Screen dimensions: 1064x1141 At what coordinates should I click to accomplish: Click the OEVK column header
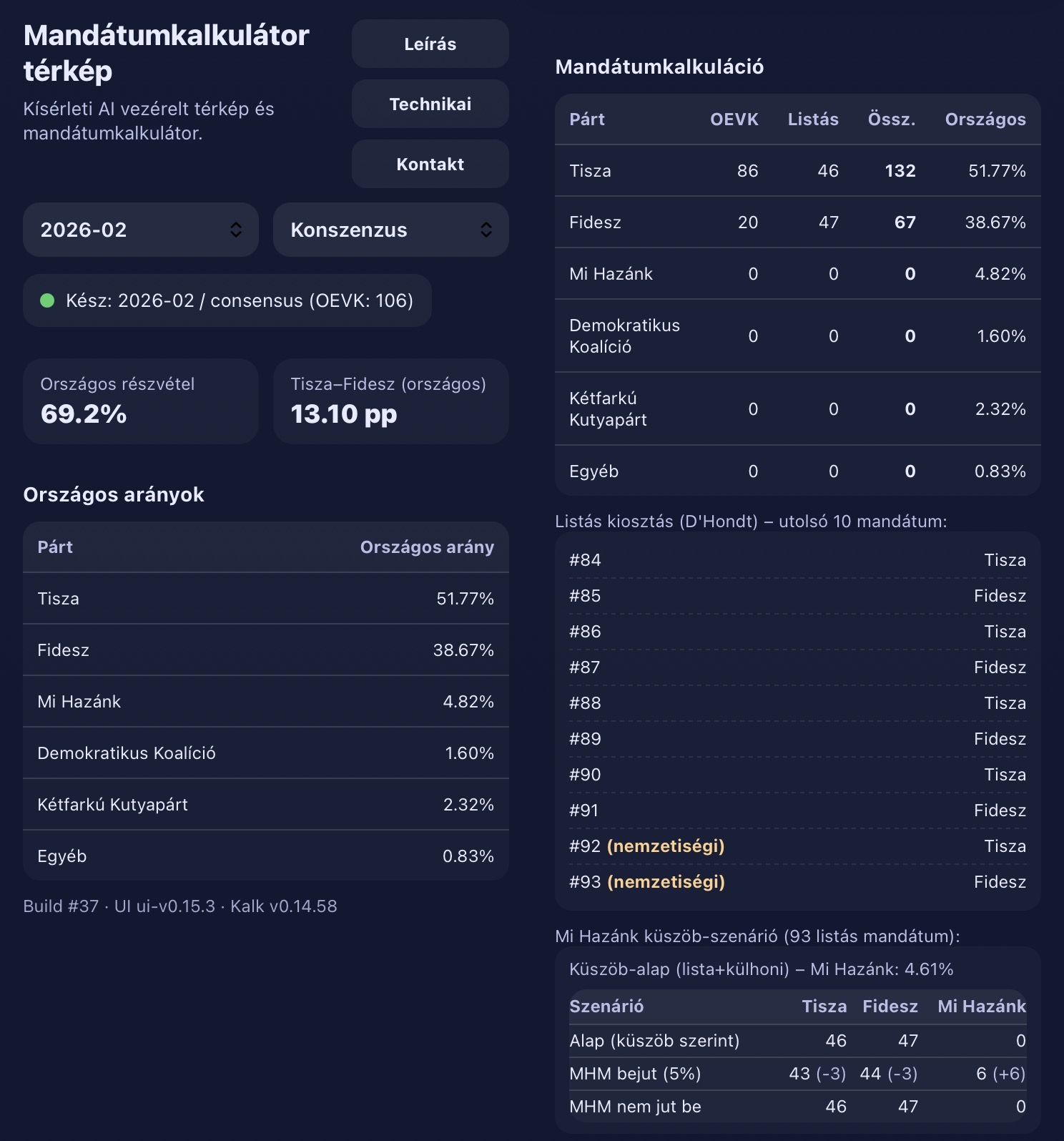click(734, 119)
